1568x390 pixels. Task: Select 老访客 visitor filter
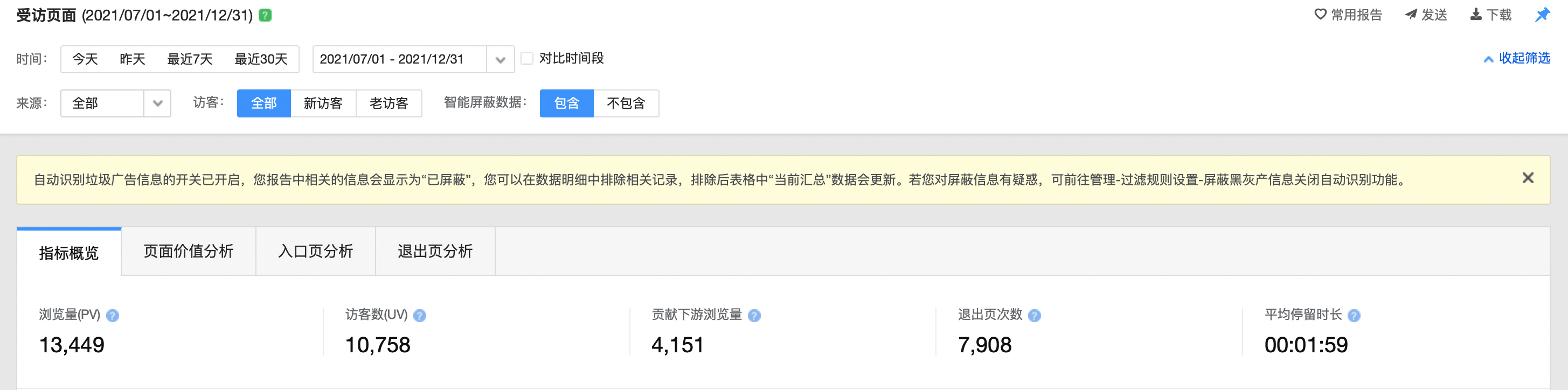coord(388,103)
